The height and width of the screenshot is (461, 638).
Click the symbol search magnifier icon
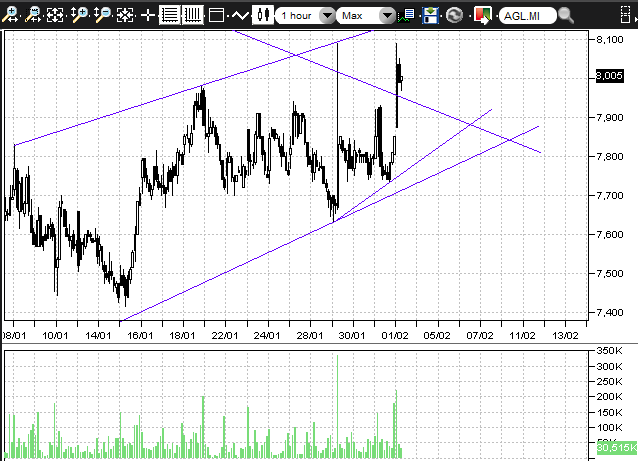(x=566, y=15)
